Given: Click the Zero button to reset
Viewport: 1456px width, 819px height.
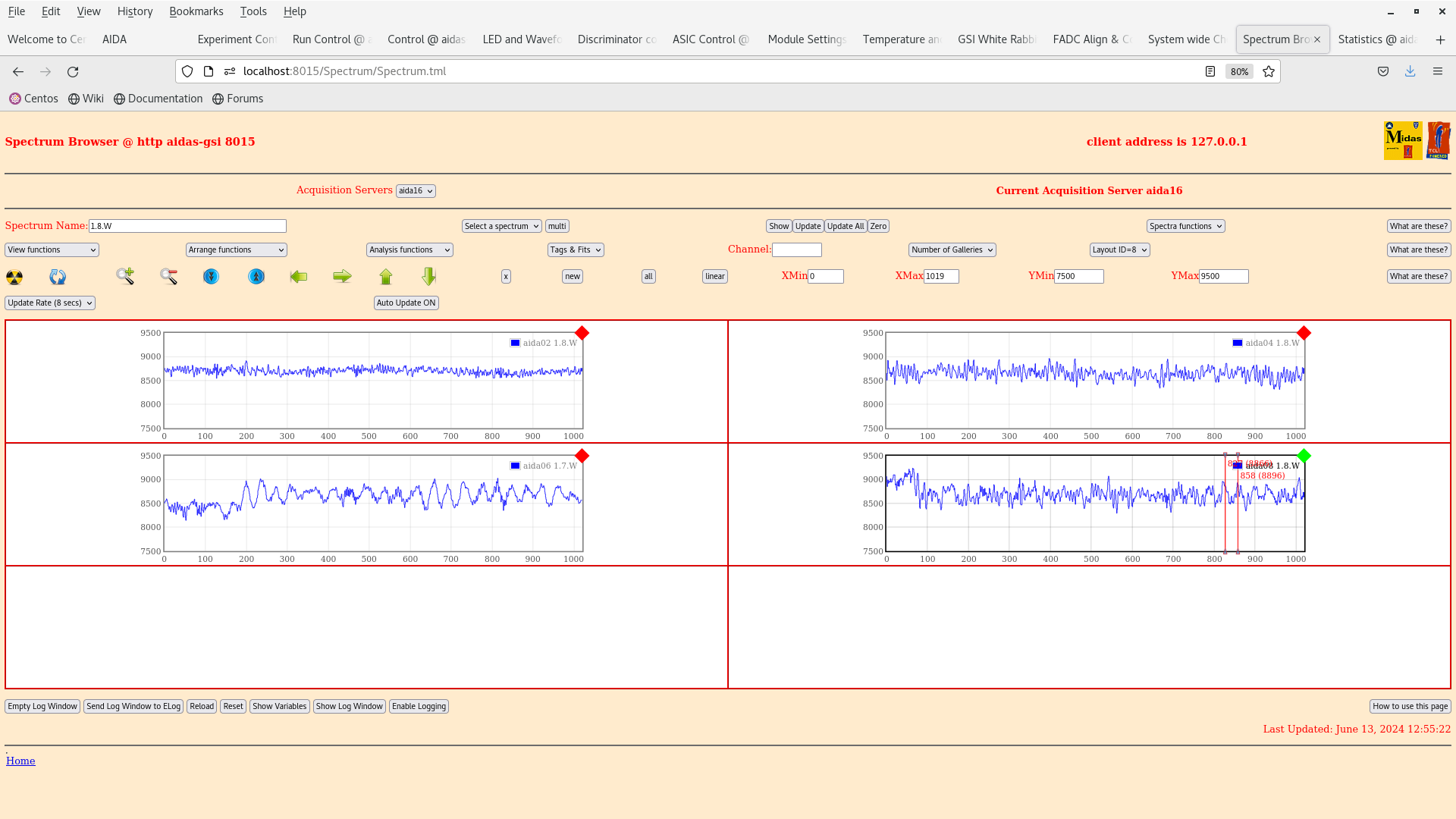Looking at the screenshot, I should click(878, 226).
